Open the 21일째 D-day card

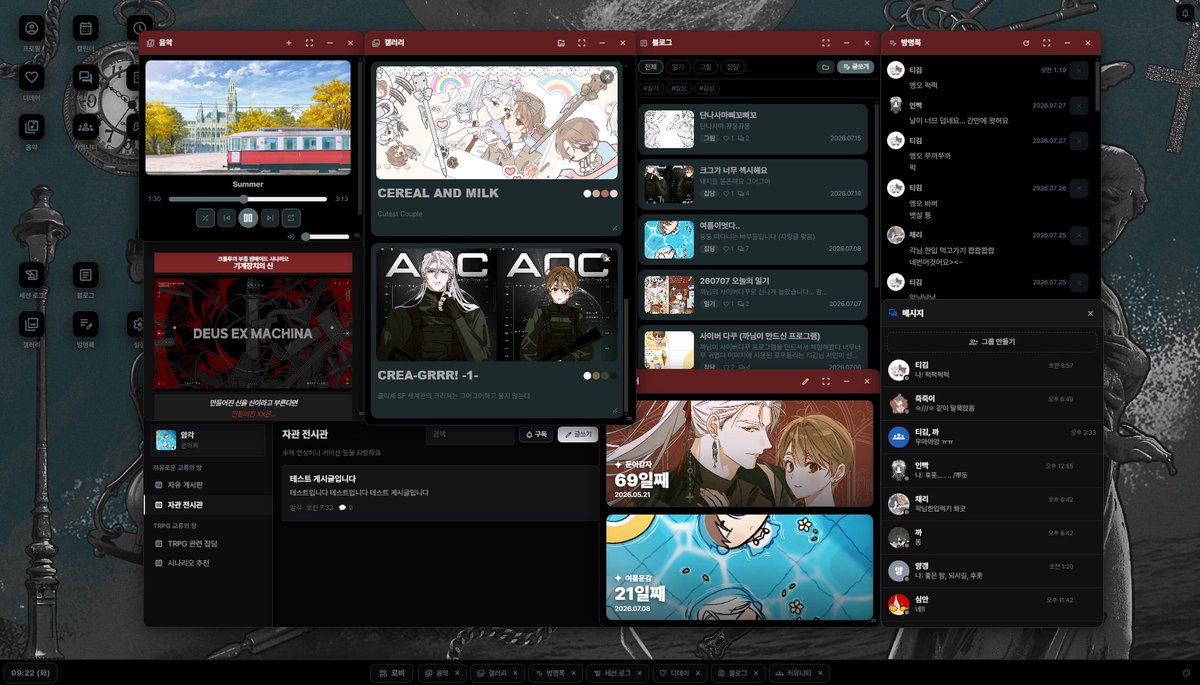(739, 567)
